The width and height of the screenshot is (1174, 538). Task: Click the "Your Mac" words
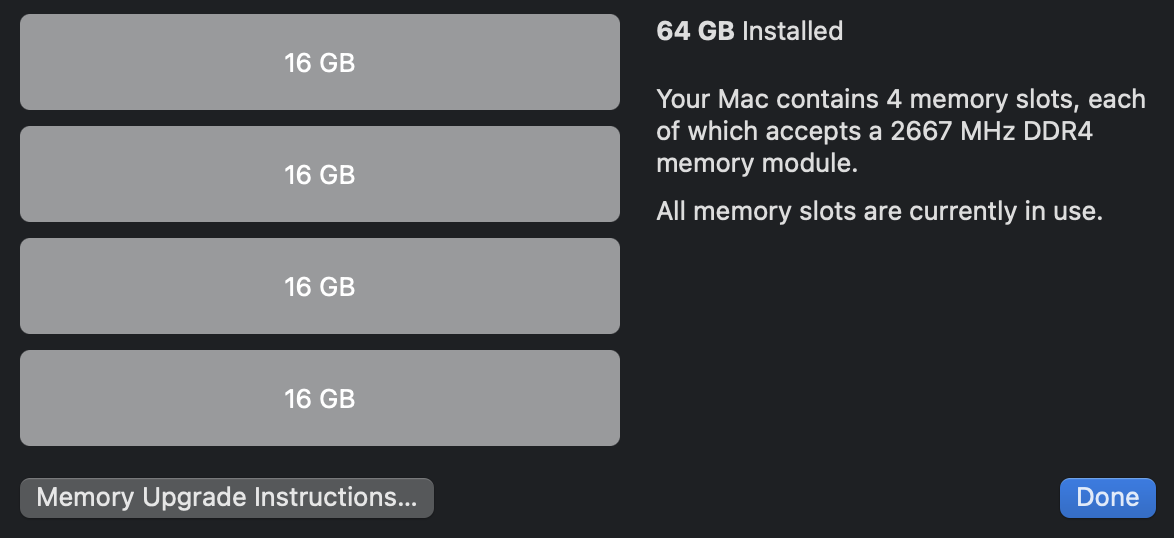(x=711, y=99)
